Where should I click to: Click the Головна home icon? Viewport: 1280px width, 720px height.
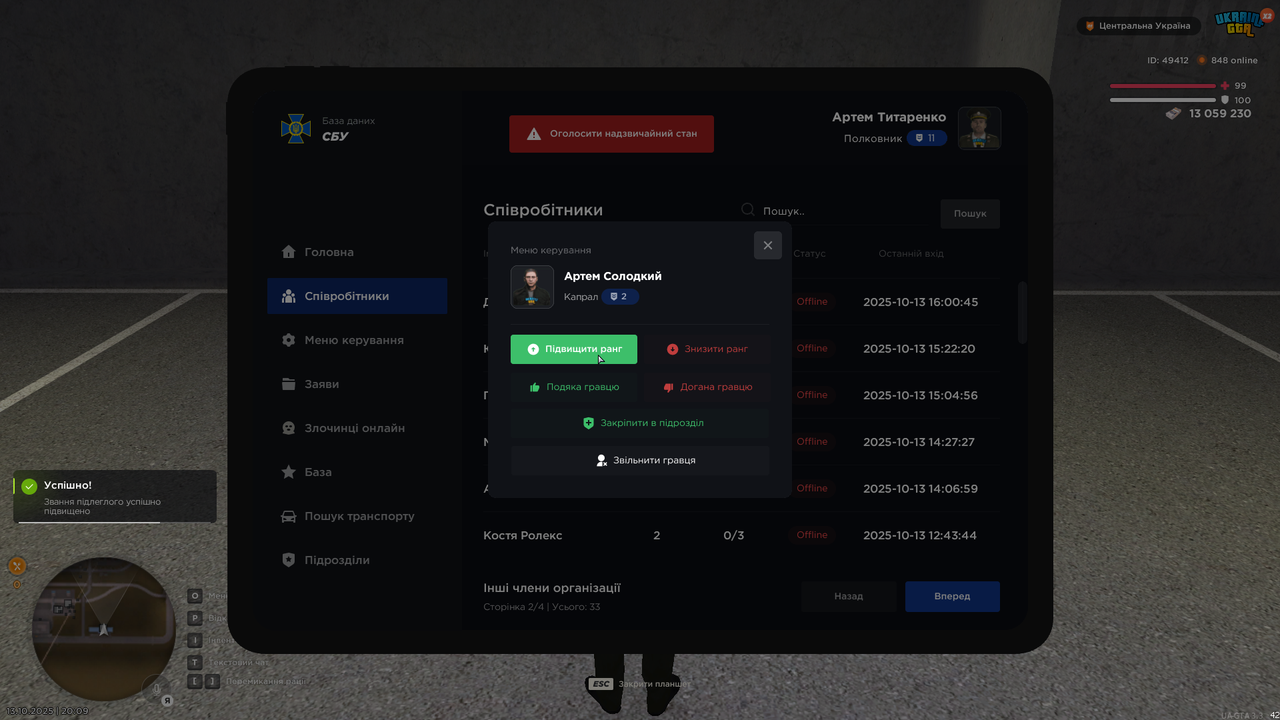click(x=289, y=252)
